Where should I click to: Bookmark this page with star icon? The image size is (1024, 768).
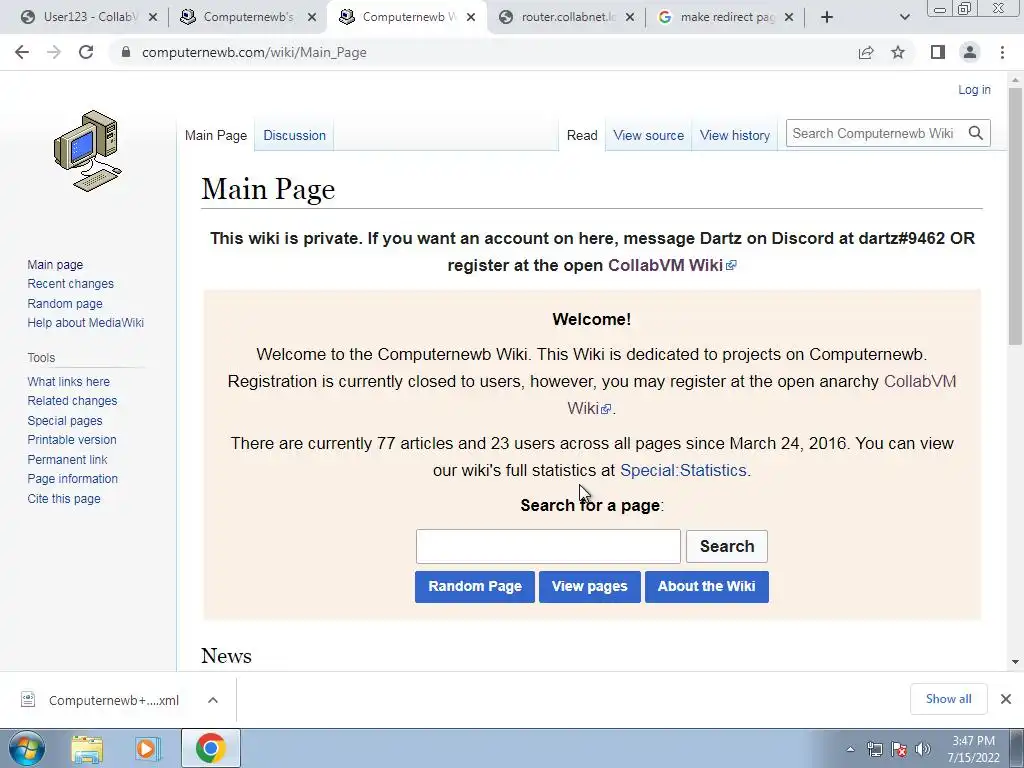pyautogui.click(x=898, y=52)
